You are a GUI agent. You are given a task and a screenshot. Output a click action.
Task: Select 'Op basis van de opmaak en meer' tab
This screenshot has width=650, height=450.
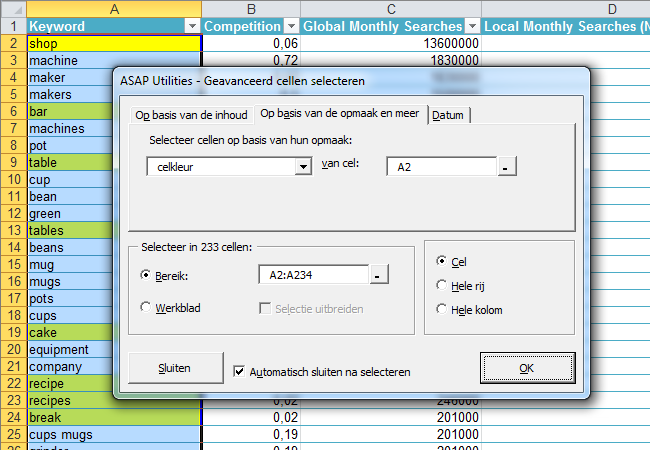tap(340, 114)
